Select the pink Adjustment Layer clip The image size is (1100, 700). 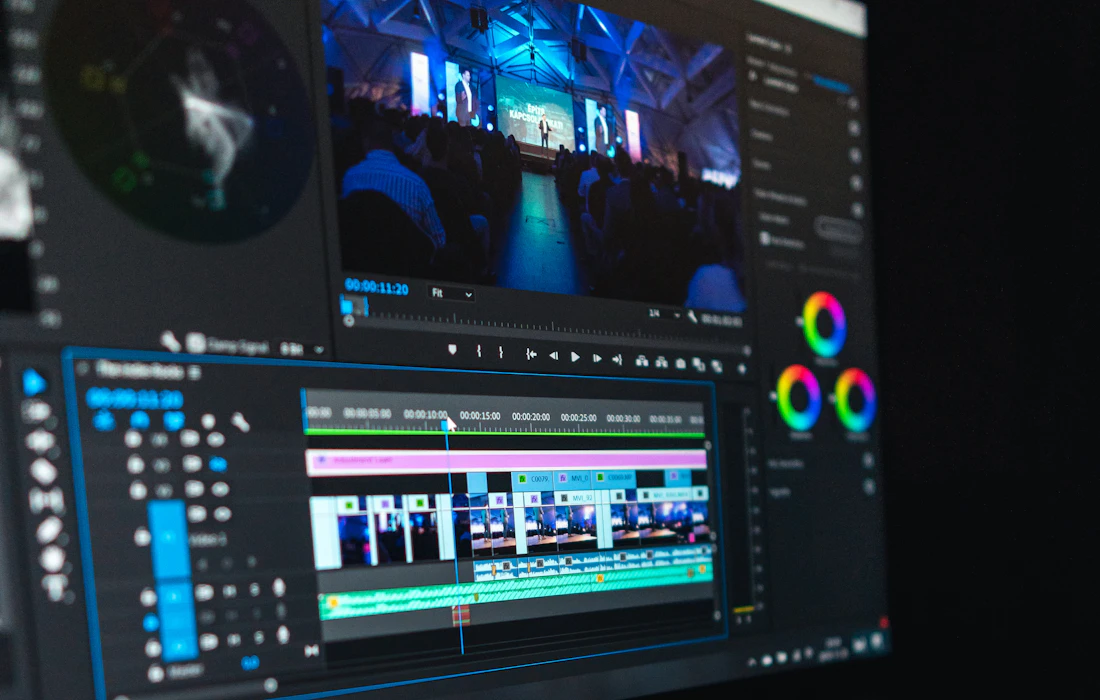click(x=506, y=460)
